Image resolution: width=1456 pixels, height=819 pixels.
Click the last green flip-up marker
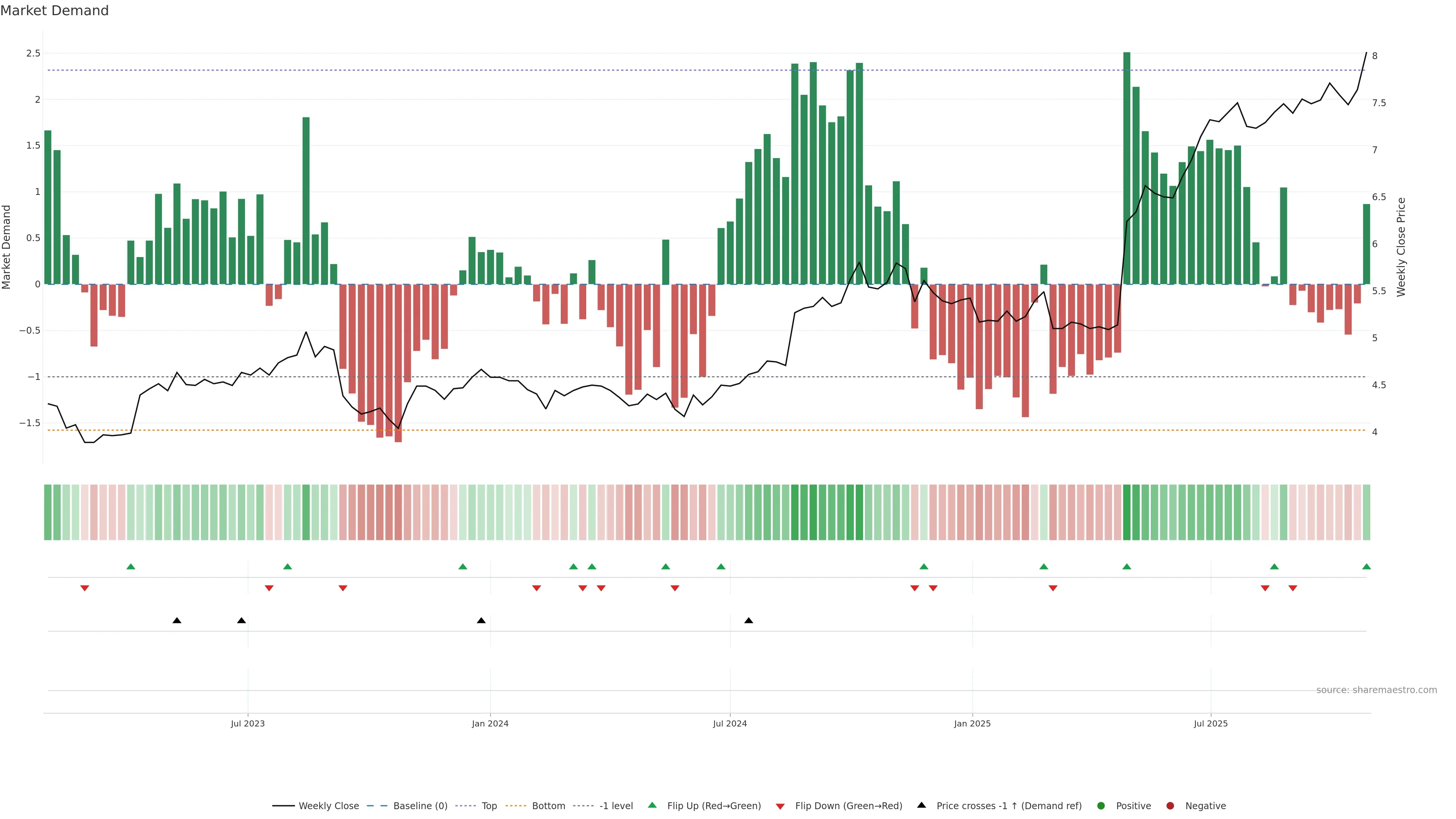pos(1366,566)
